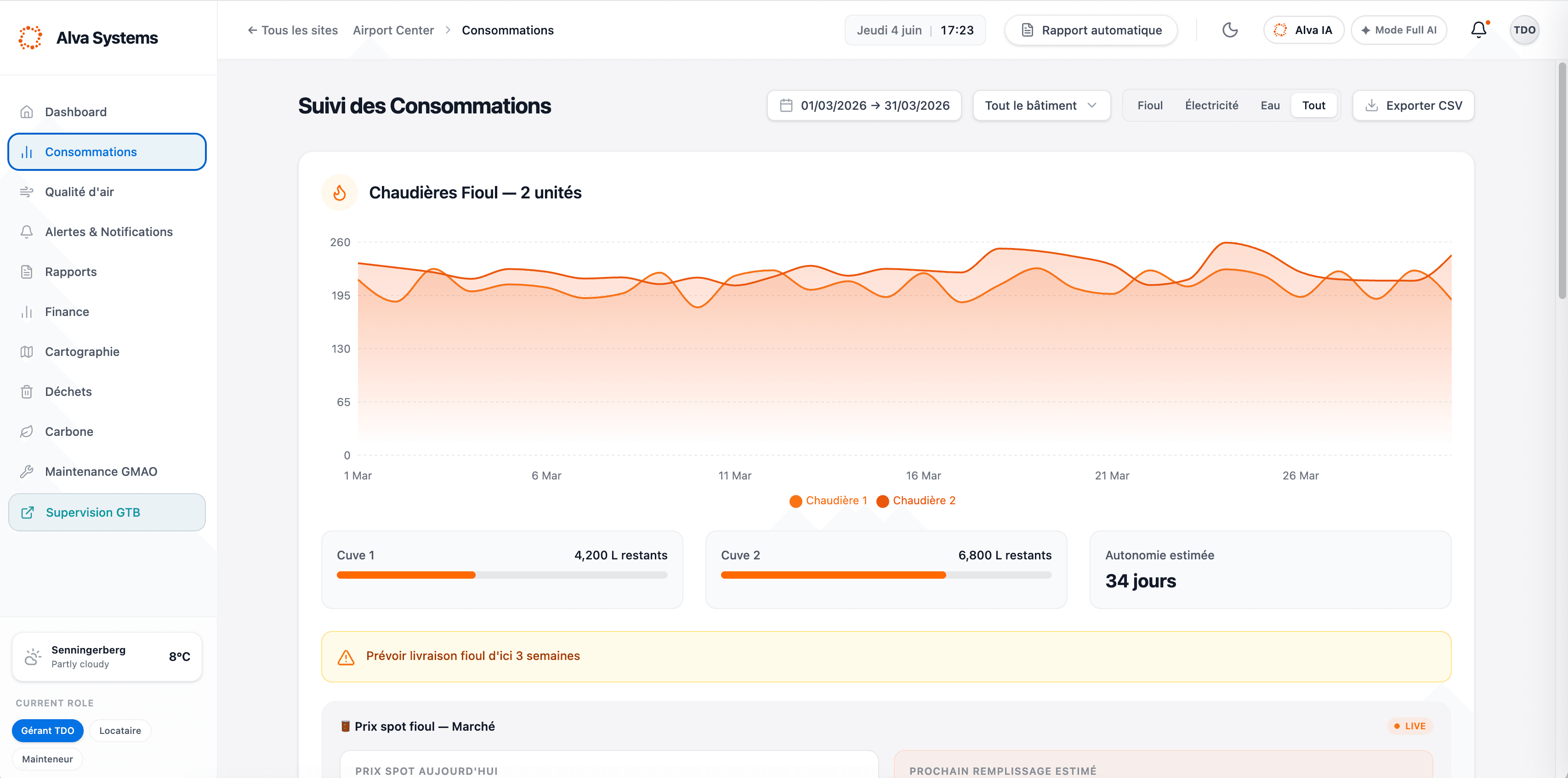
Task: Open Airport Center breadcrumb link
Action: pos(393,30)
